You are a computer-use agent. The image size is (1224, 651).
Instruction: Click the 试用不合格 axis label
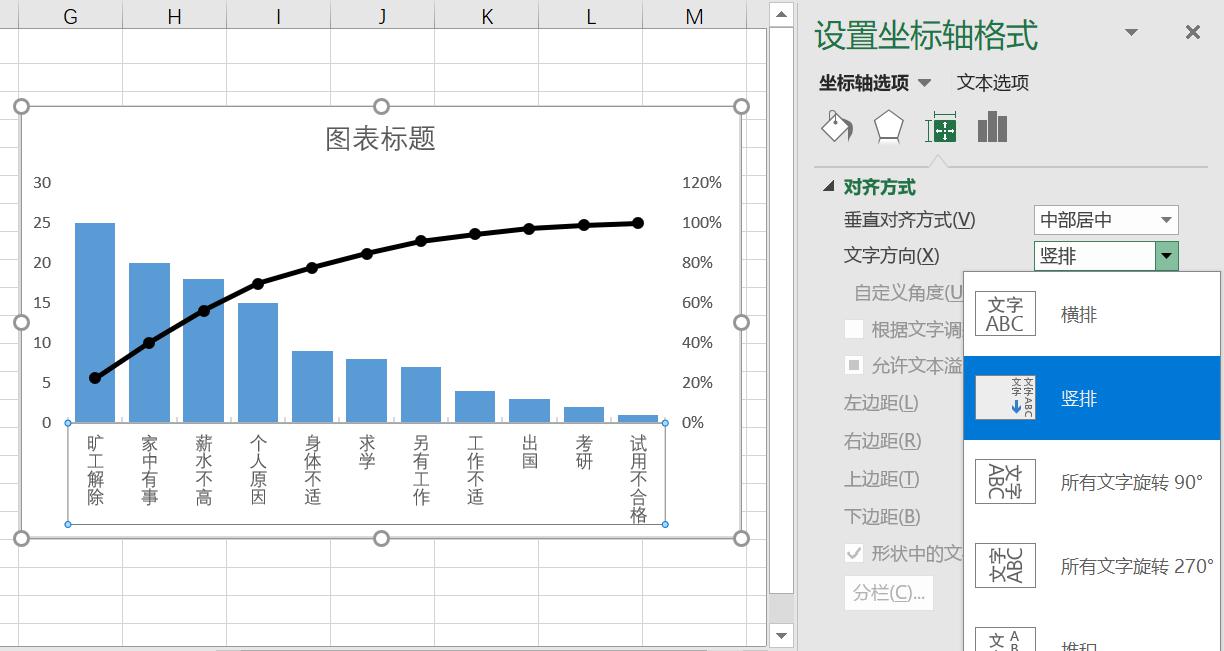[x=638, y=479]
